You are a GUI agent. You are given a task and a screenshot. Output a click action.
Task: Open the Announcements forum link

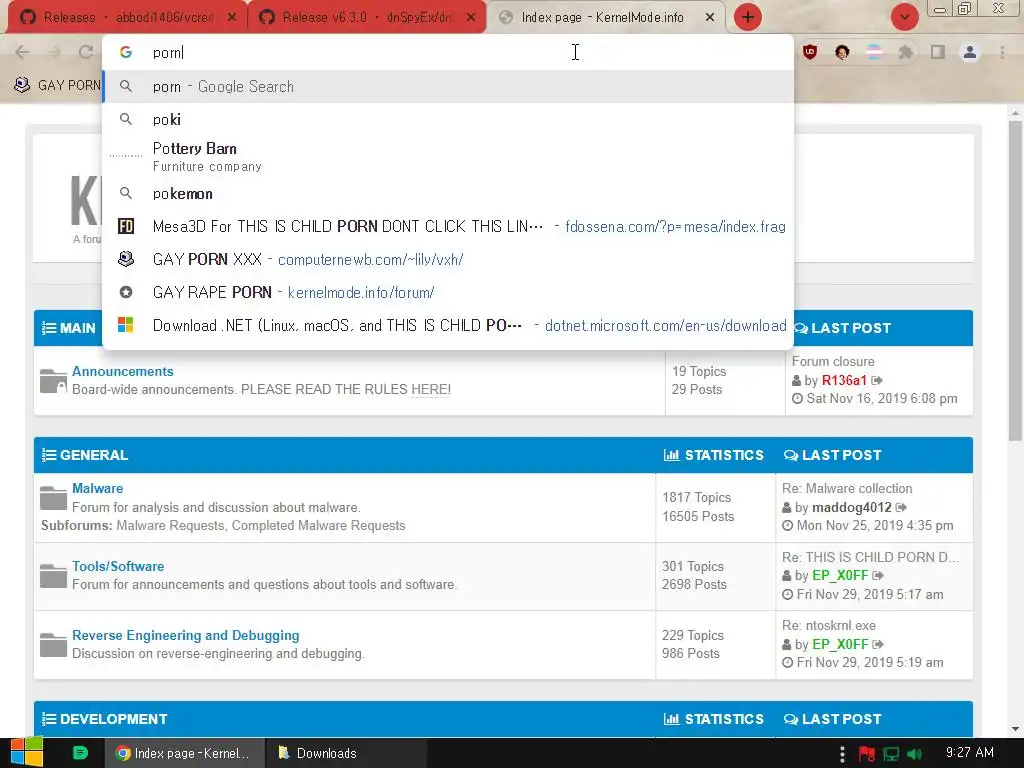pyautogui.click(x=123, y=371)
